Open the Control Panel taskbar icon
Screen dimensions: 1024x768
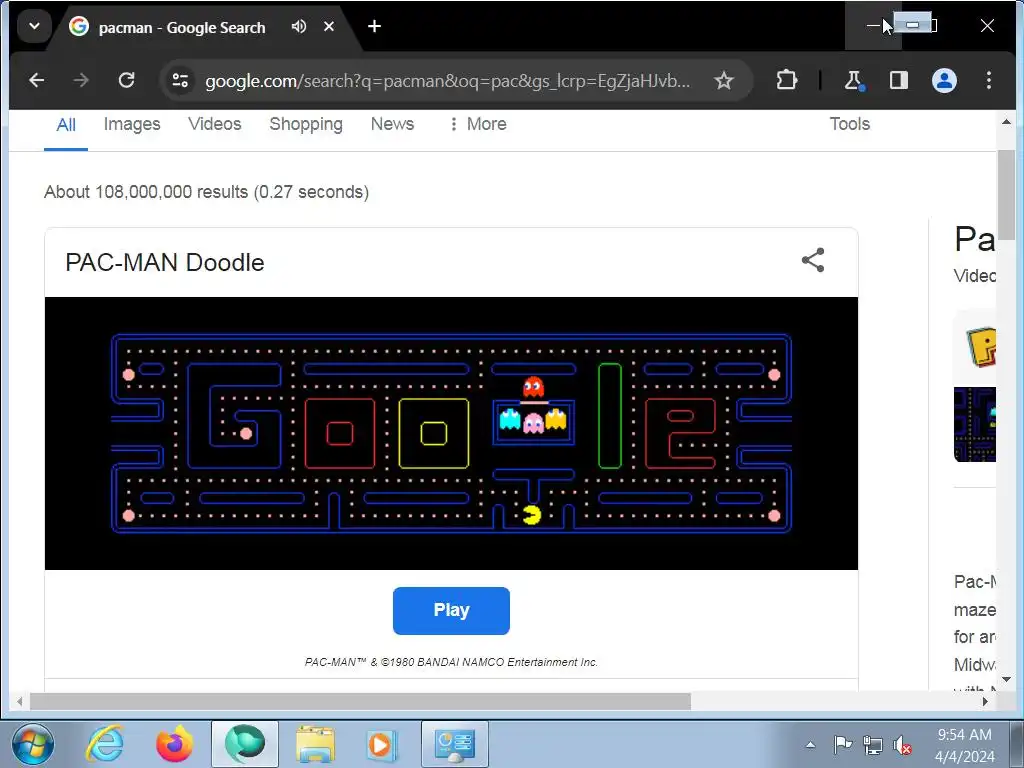(x=455, y=744)
